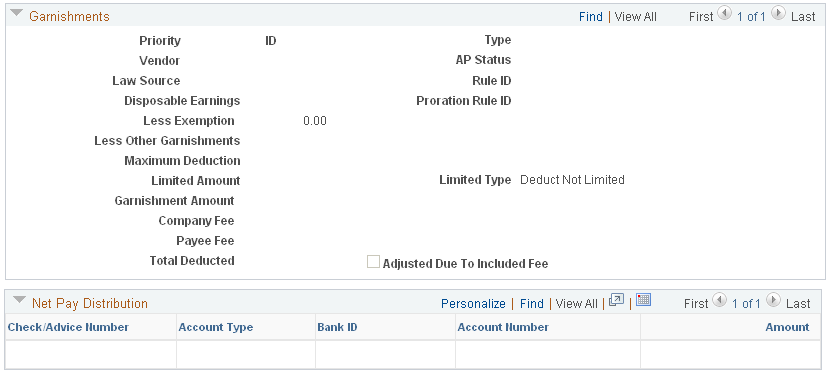Click the Limited Type label
The height and width of the screenshot is (372, 828).
click(475, 180)
